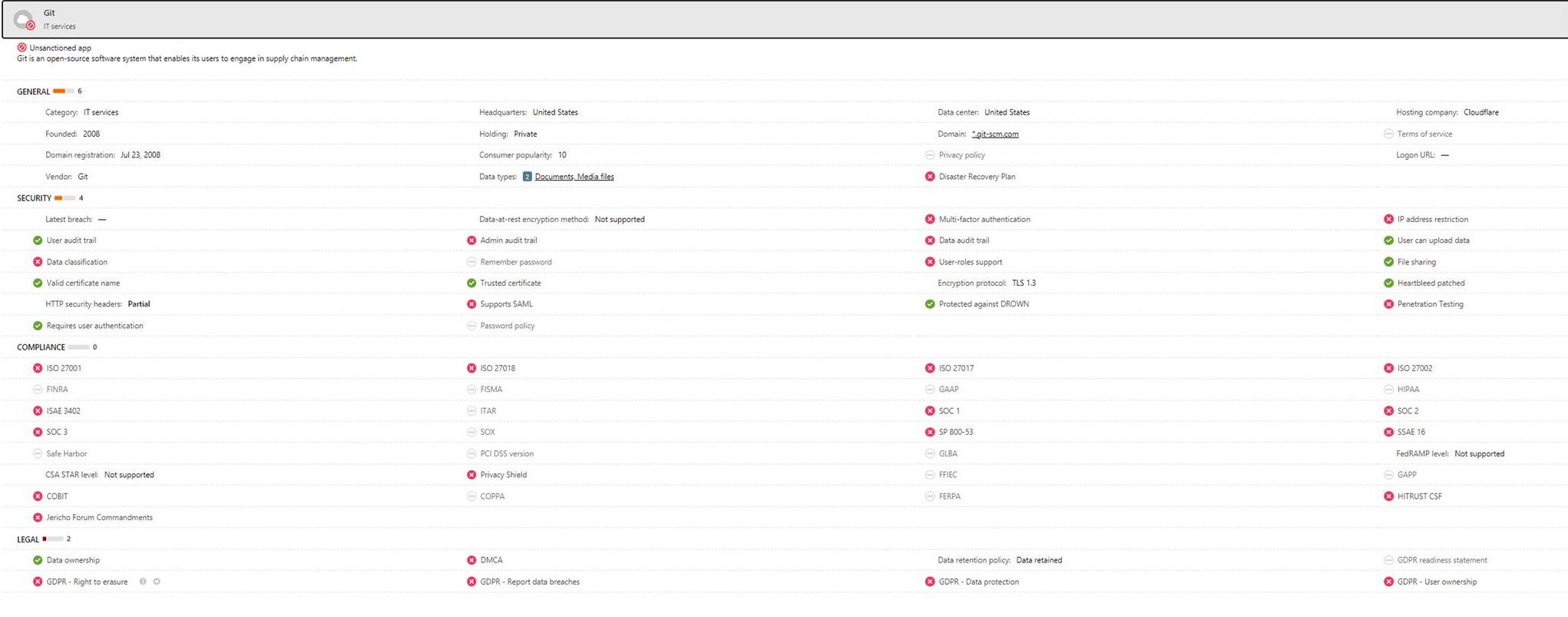The height and width of the screenshot is (617, 1568).
Task: Click the Encryption protocol value TLS 1.3
Action: [1024, 284]
